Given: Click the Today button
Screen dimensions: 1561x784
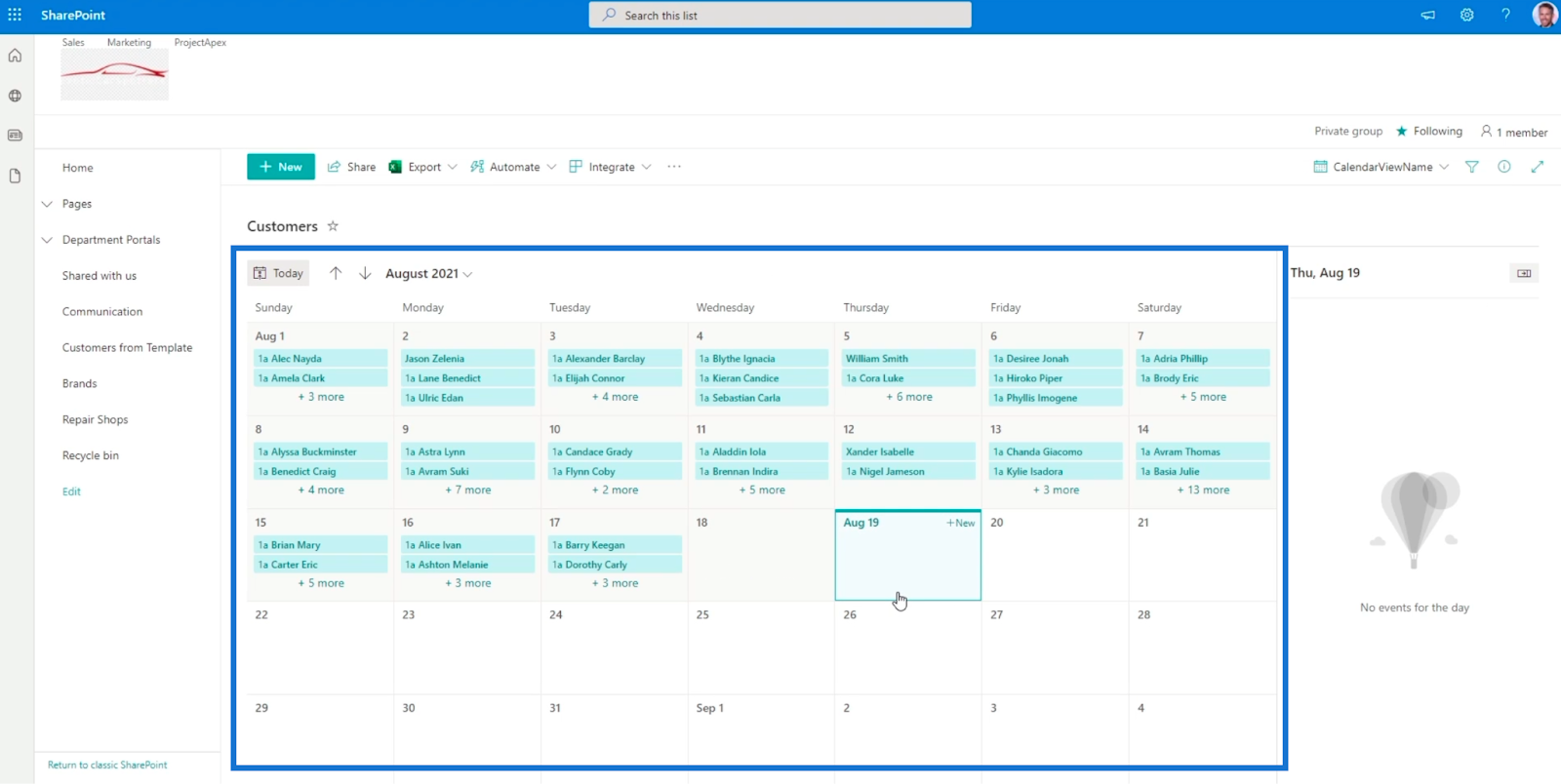Looking at the screenshot, I should pyautogui.click(x=278, y=273).
